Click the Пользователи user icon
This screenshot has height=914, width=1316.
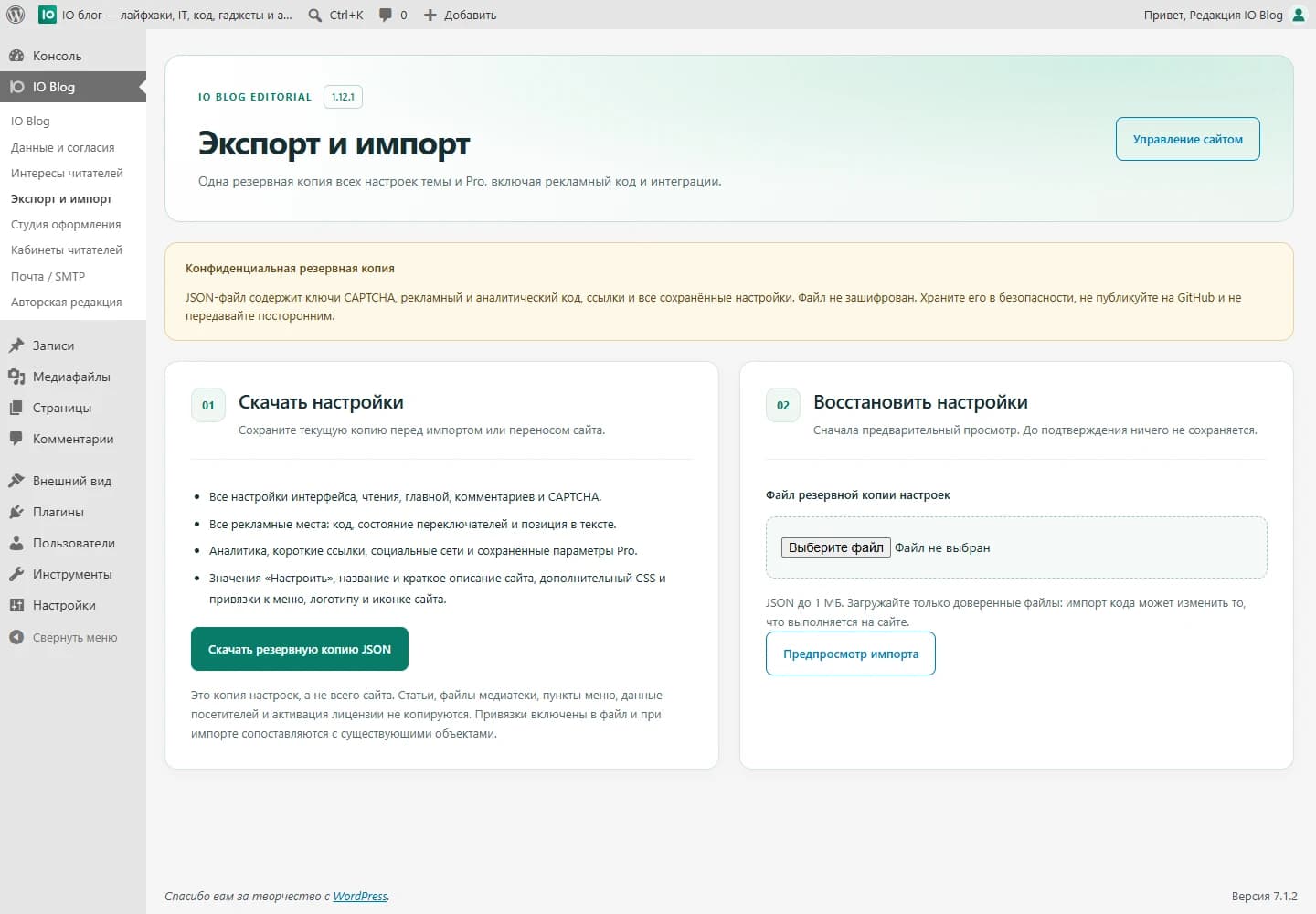point(16,543)
